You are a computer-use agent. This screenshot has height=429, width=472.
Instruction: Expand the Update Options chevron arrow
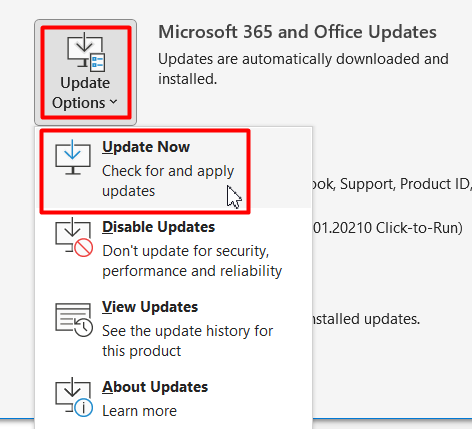[x=113, y=101]
